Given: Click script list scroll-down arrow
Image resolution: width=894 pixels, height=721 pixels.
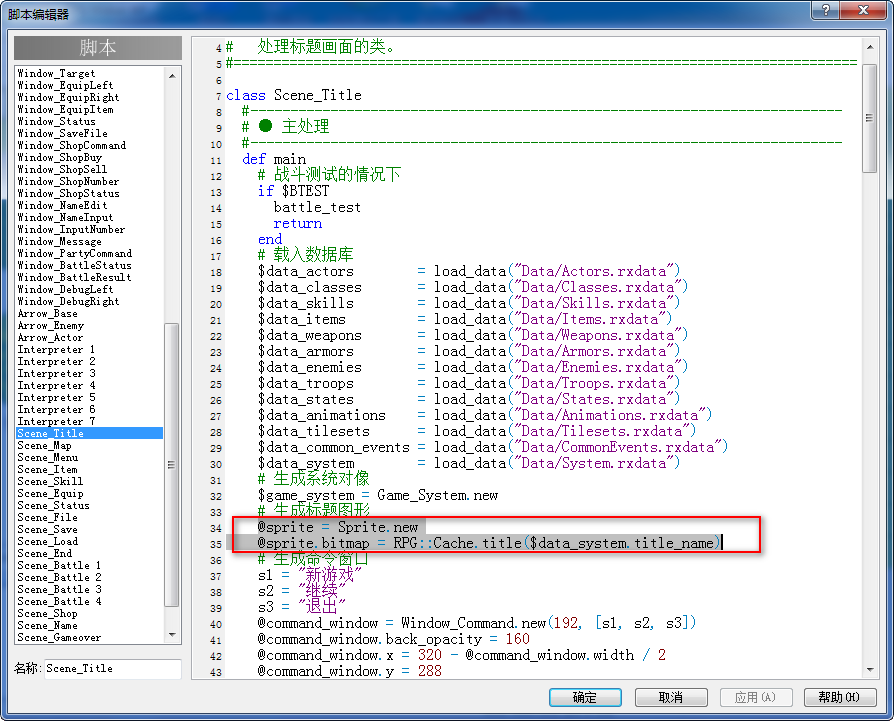Looking at the screenshot, I should coord(172,635).
